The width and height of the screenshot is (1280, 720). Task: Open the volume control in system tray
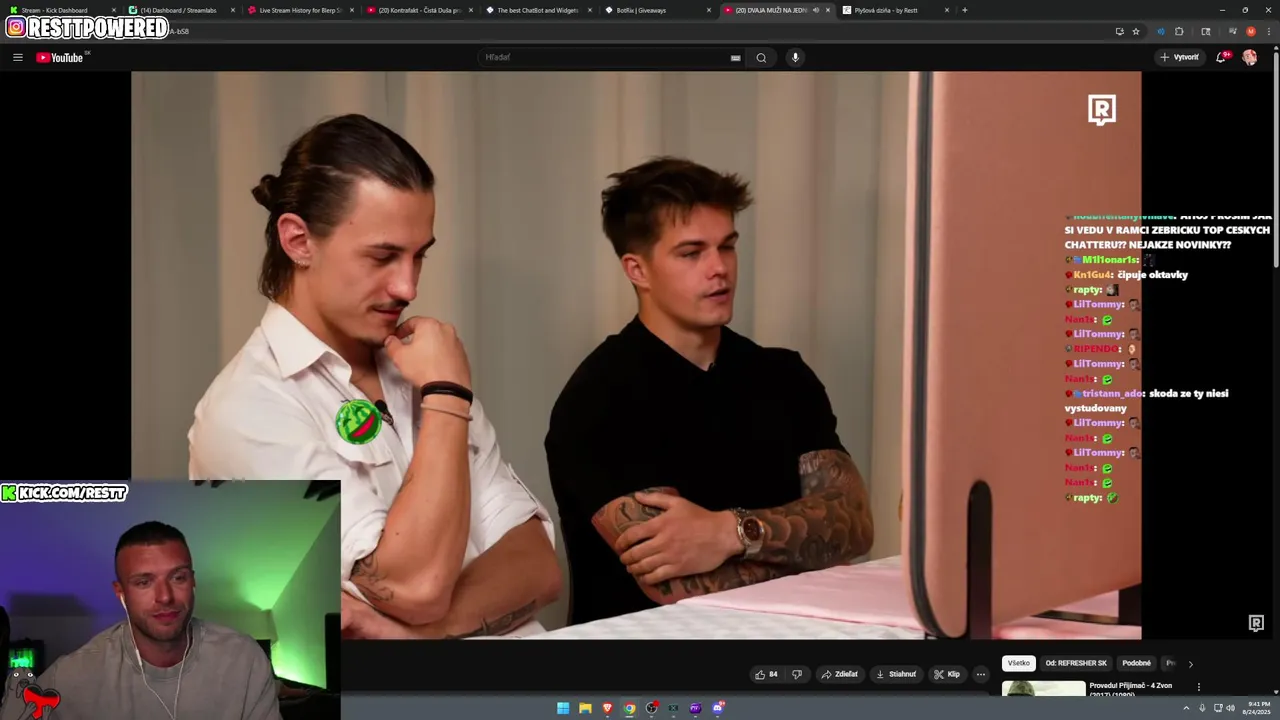(1229, 708)
